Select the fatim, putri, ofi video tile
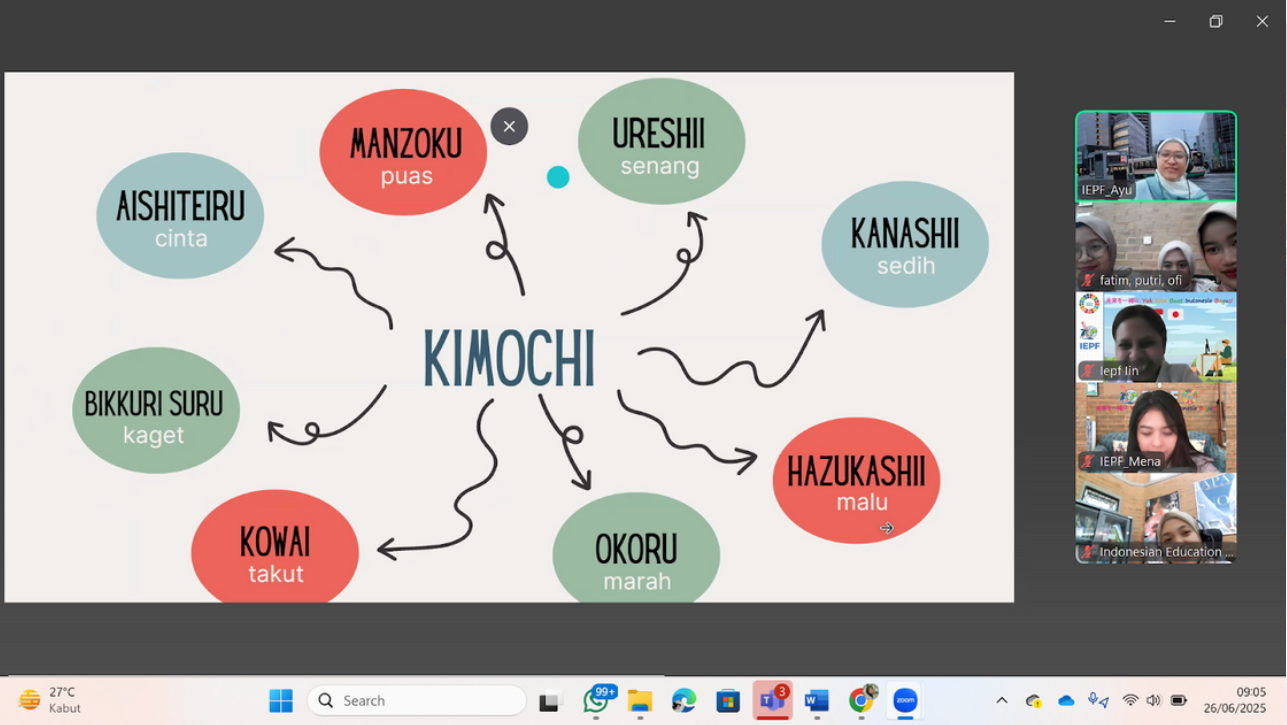The width and height of the screenshot is (1287, 725). click(1155, 247)
